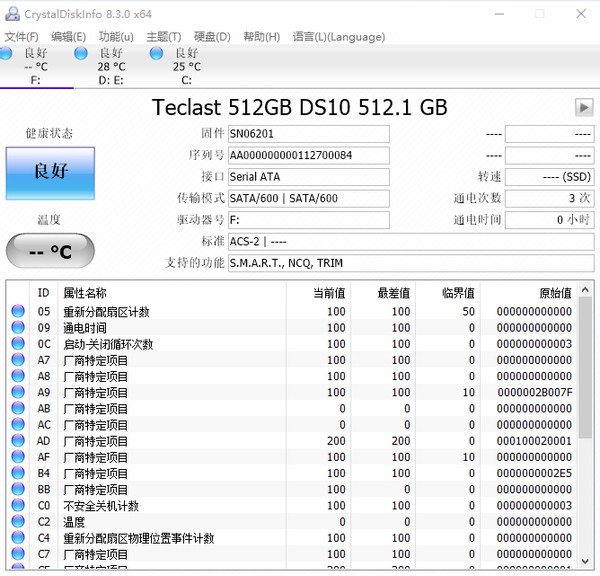Click raw value 0000002B007F
600x576 pixels.
point(535,392)
